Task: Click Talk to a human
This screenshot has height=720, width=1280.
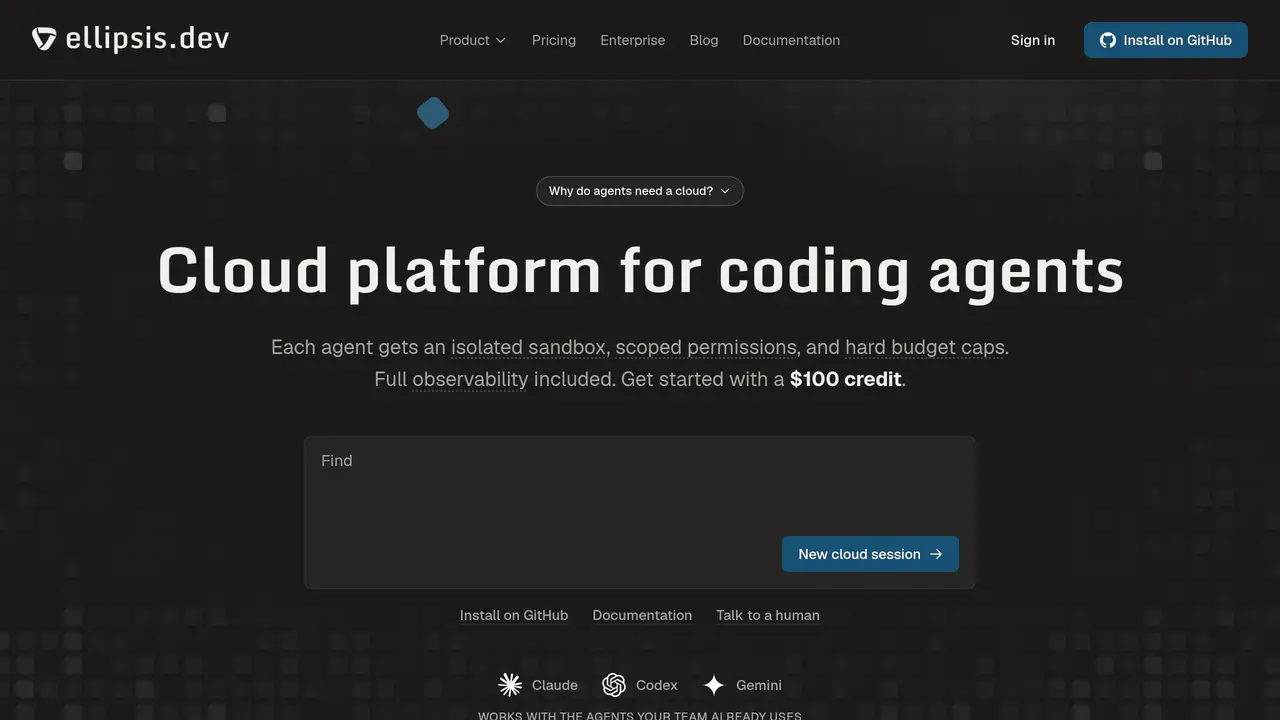Action: (x=768, y=615)
